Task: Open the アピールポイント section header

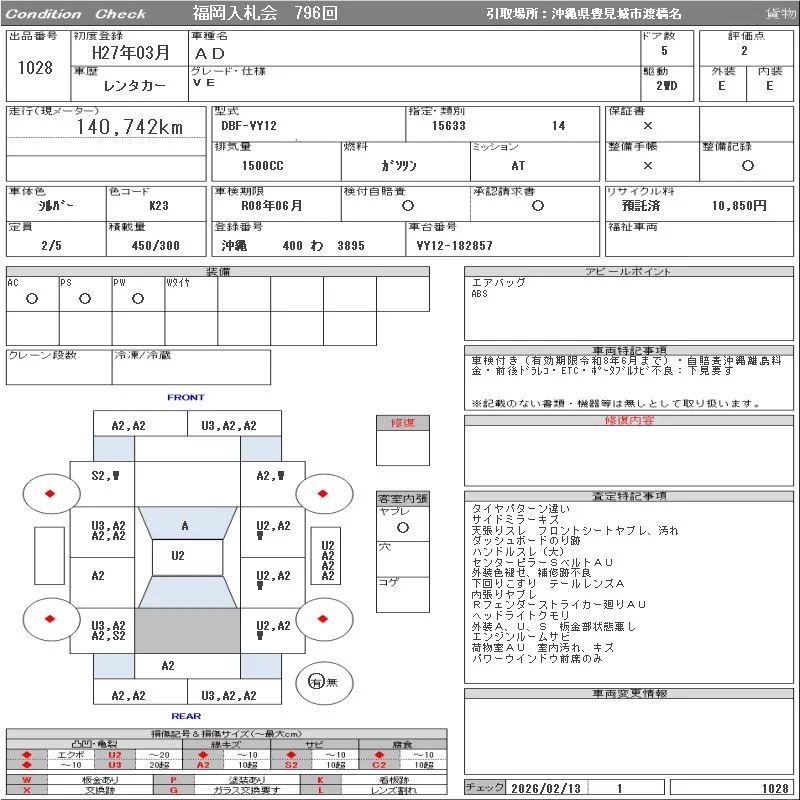Action: point(629,272)
